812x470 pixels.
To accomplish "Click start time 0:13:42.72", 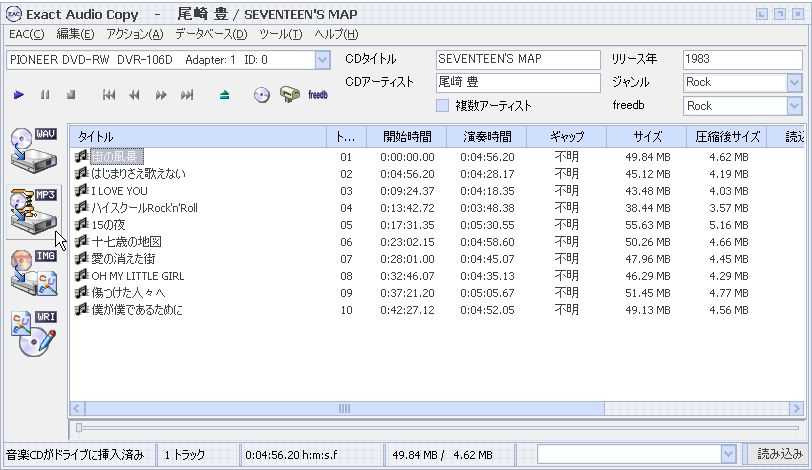I will (407, 208).
